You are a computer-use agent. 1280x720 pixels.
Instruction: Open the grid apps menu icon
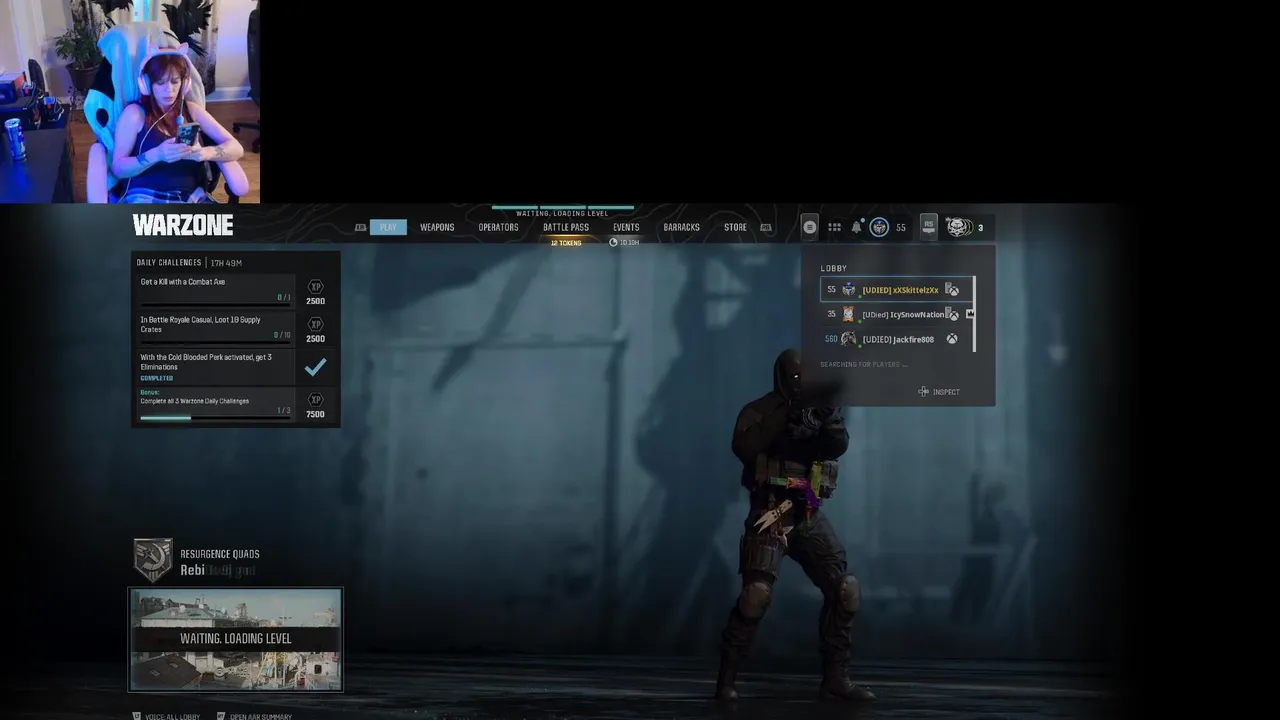tap(834, 227)
